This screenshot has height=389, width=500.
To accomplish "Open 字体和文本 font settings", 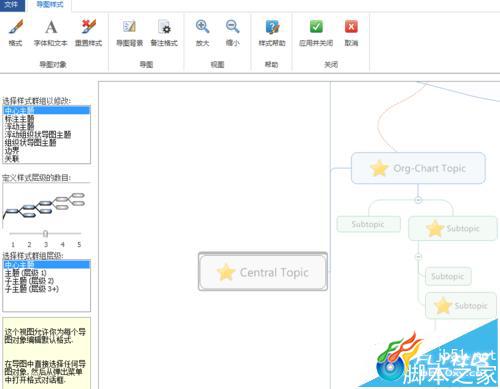I will coord(51,33).
